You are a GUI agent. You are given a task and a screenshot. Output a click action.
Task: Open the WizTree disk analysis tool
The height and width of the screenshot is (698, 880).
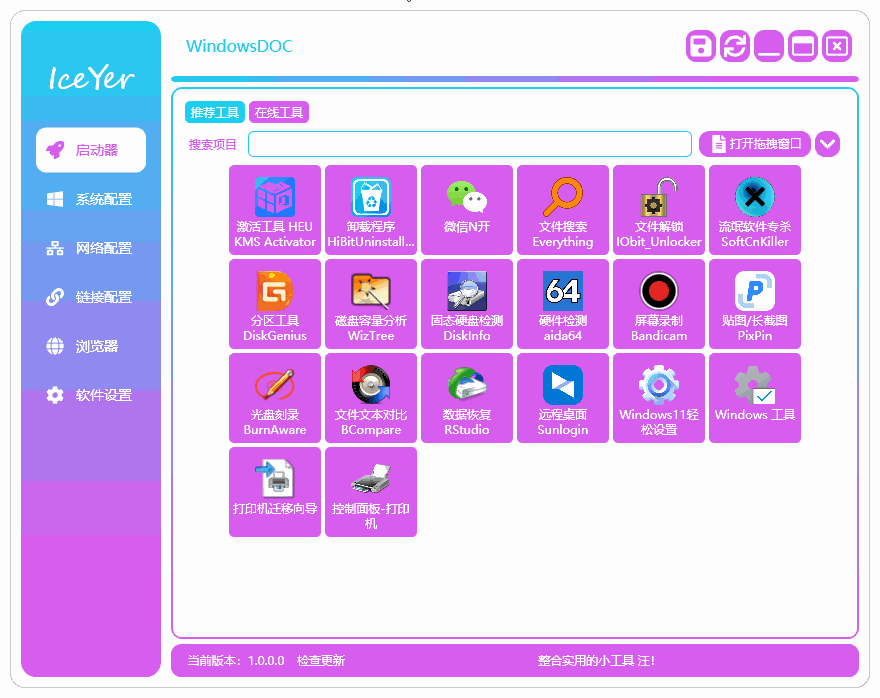[371, 304]
